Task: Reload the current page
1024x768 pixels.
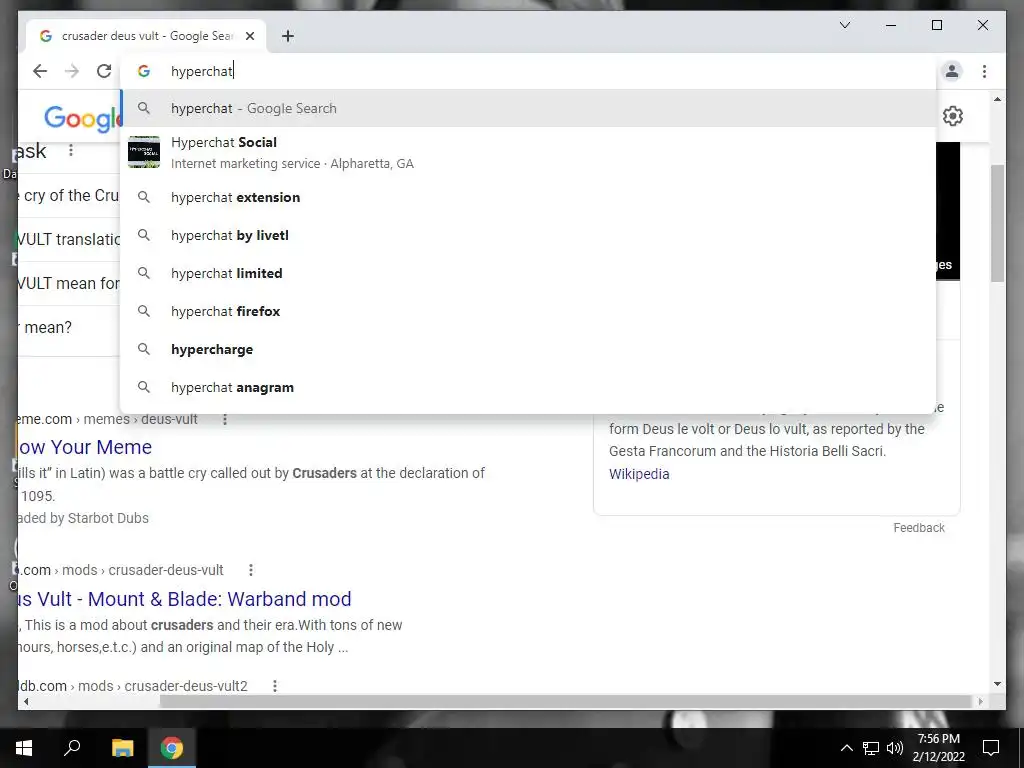Action: tap(104, 71)
